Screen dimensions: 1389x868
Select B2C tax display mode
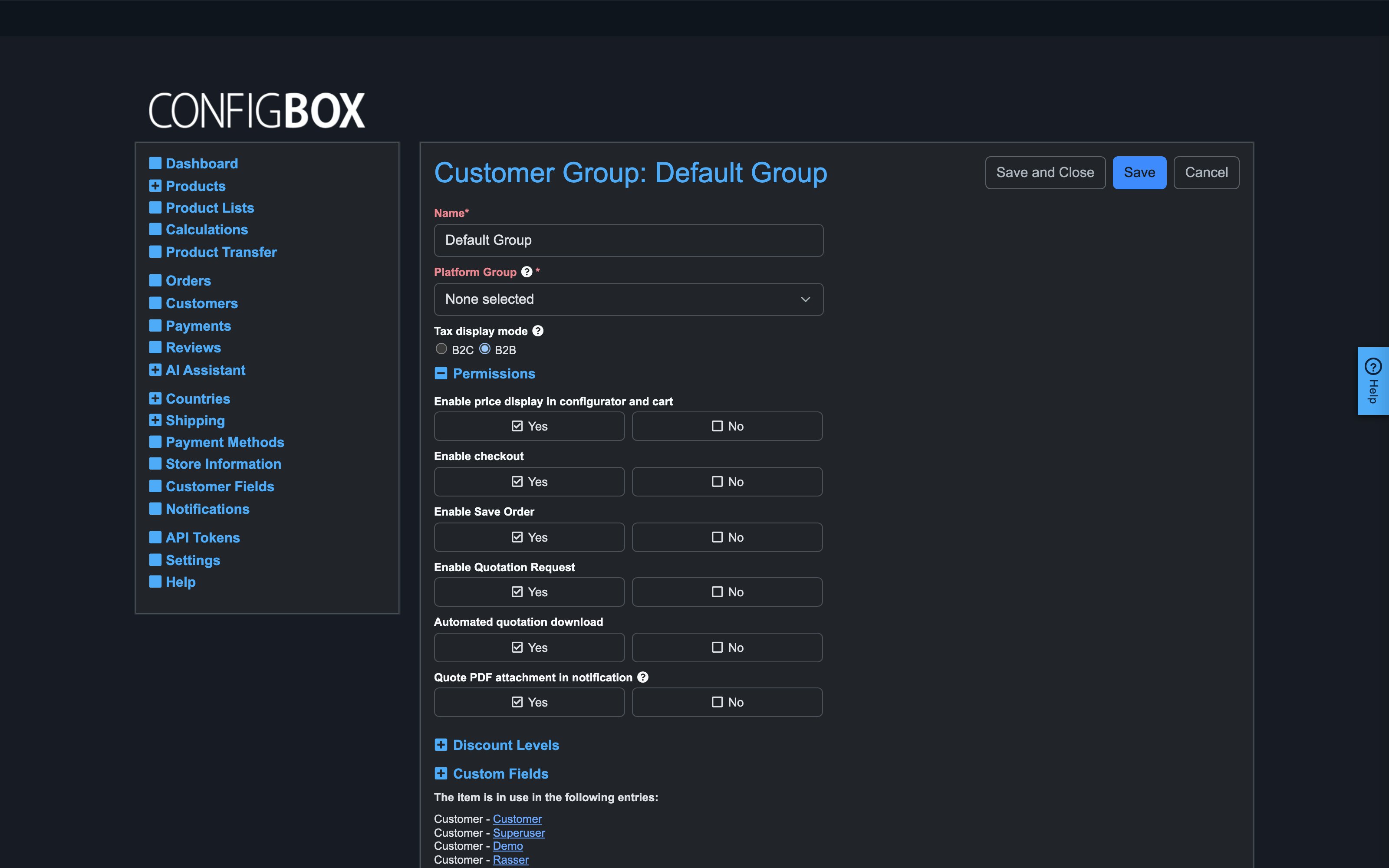click(441, 349)
